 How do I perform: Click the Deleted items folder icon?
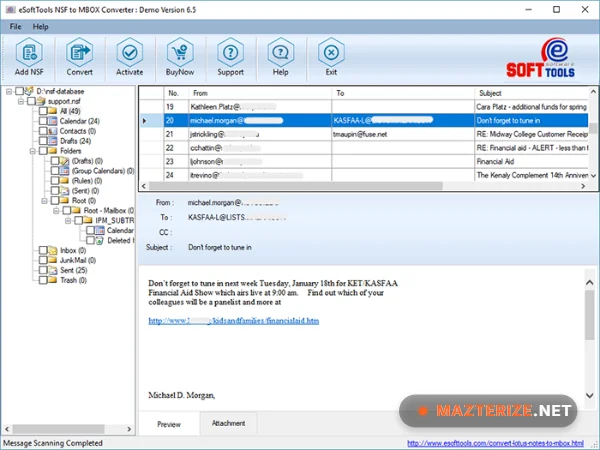point(99,240)
